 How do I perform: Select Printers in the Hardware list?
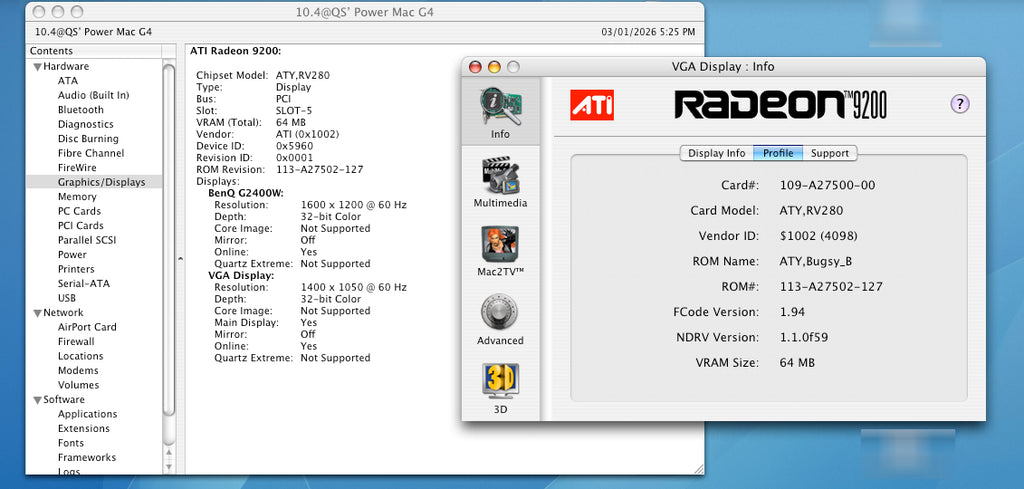click(x=76, y=269)
